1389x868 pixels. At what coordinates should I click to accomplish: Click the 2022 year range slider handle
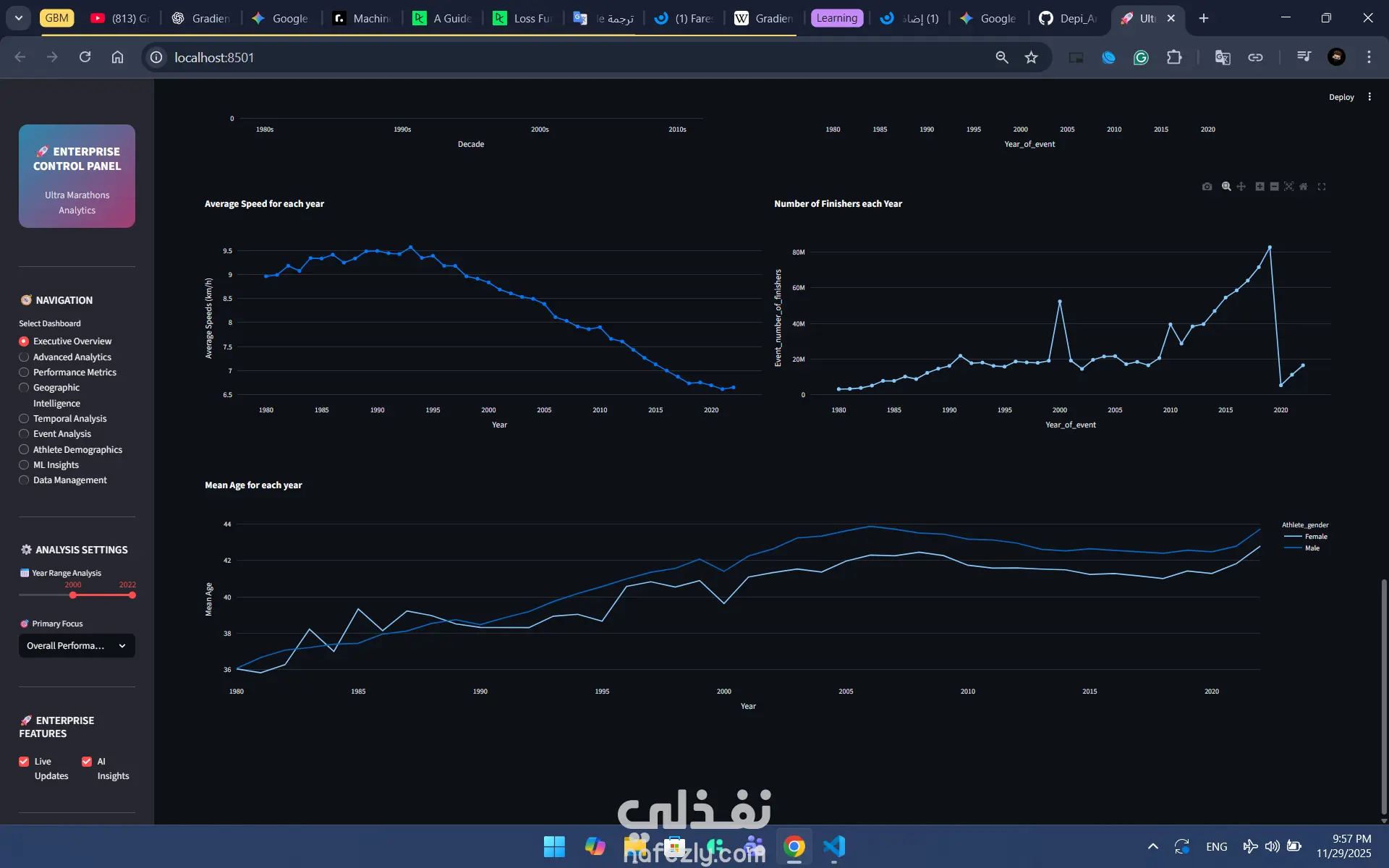click(132, 595)
